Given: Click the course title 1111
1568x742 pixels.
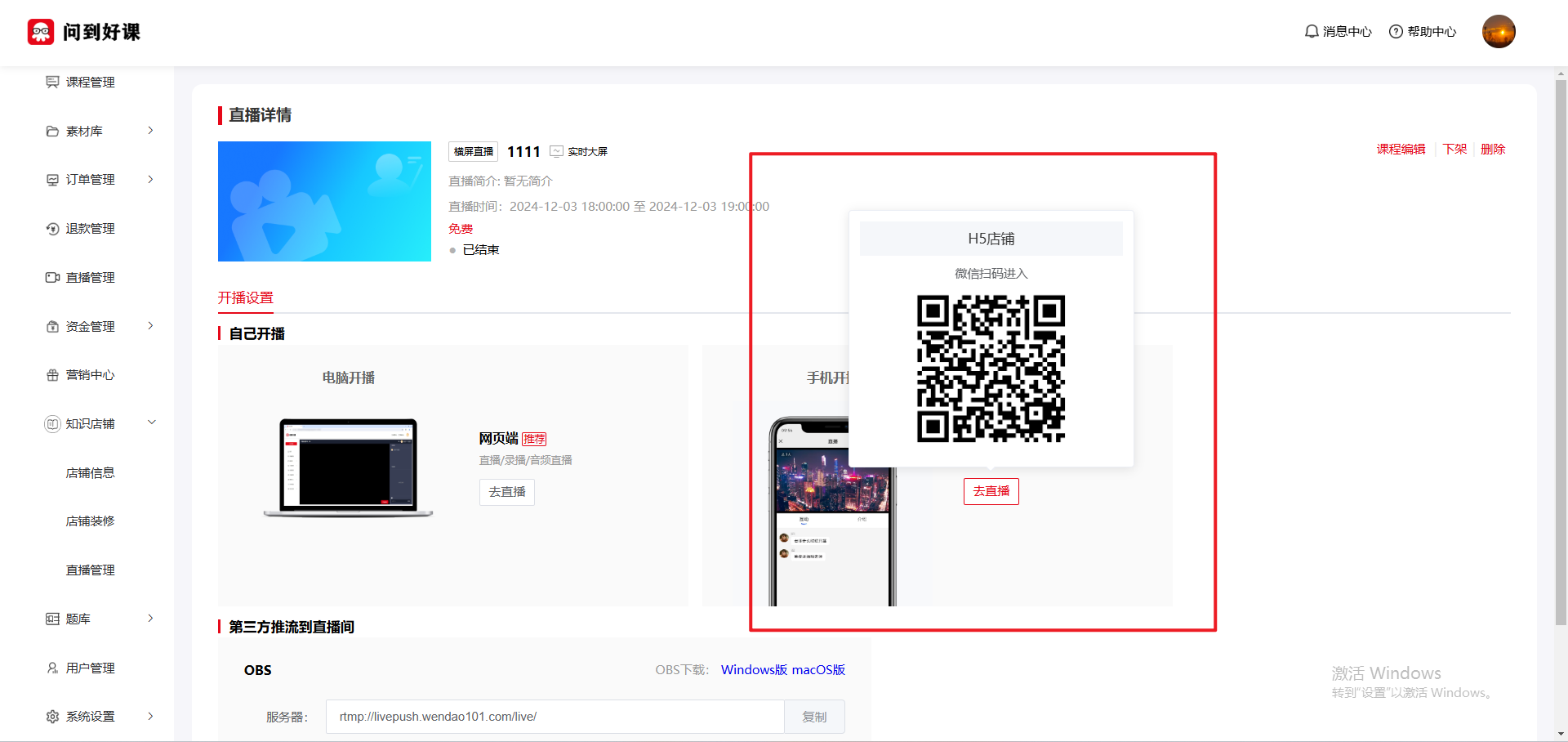Looking at the screenshot, I should click(523, 151).
